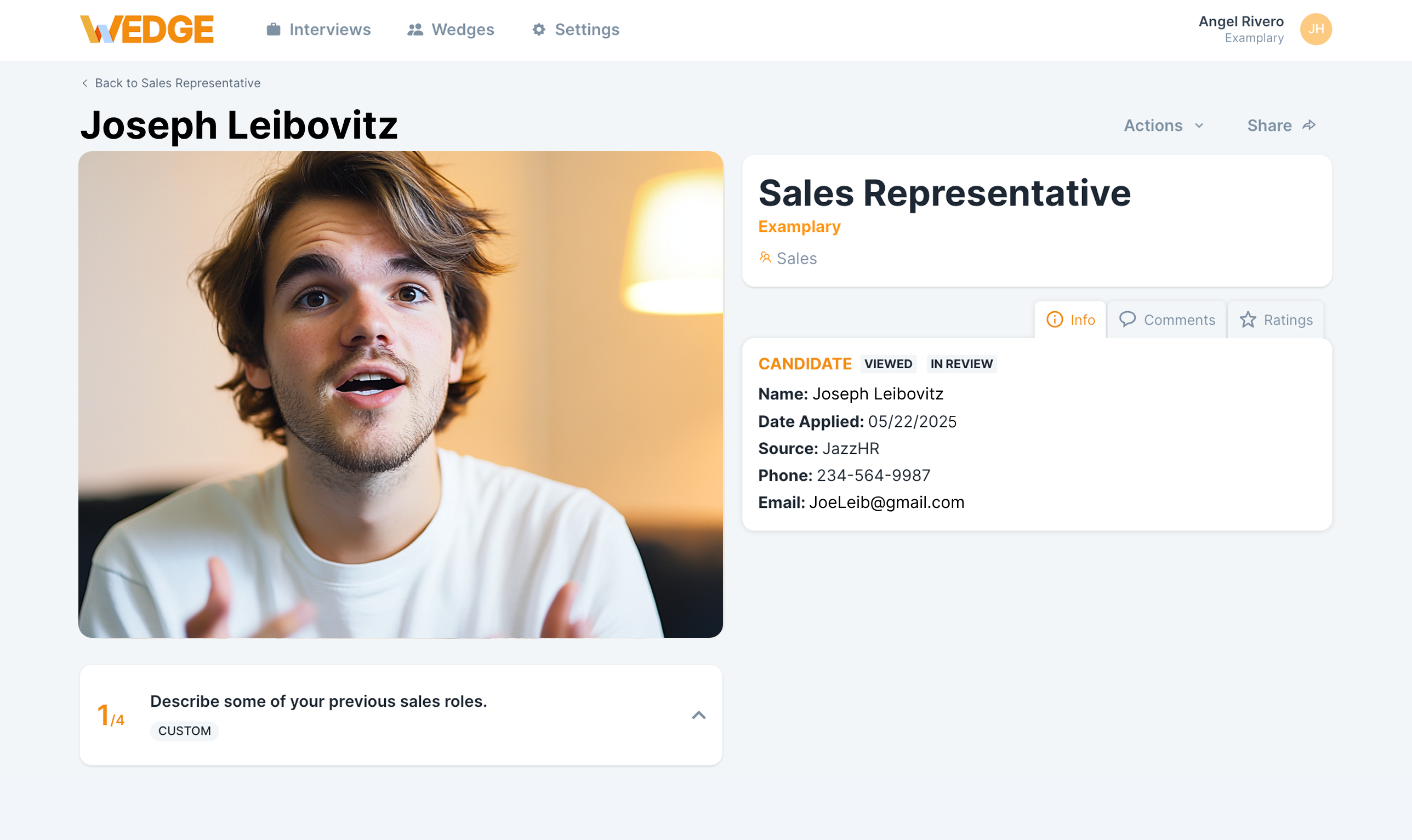Click the JoeLeib@gmail.com email address
Screen dimensions: 1412x840
[x=886, y=502]
